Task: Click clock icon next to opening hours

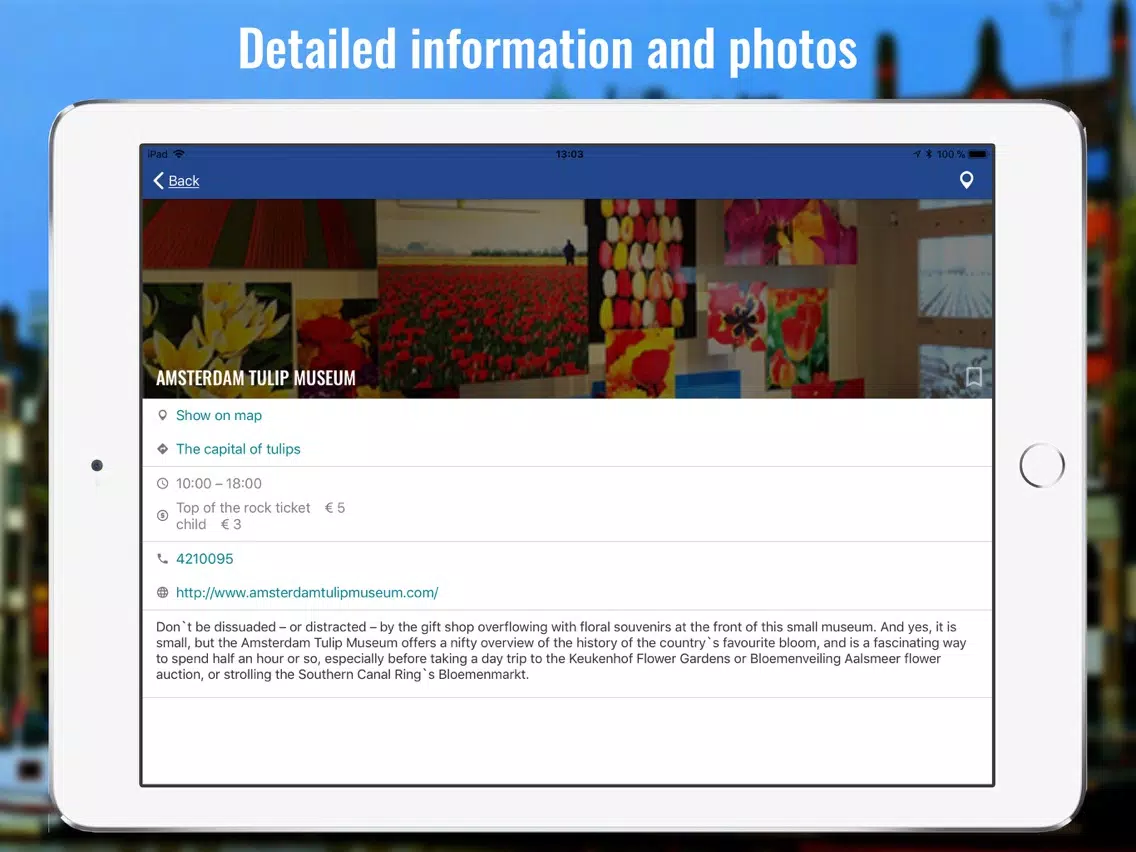Action: point(162,483)
